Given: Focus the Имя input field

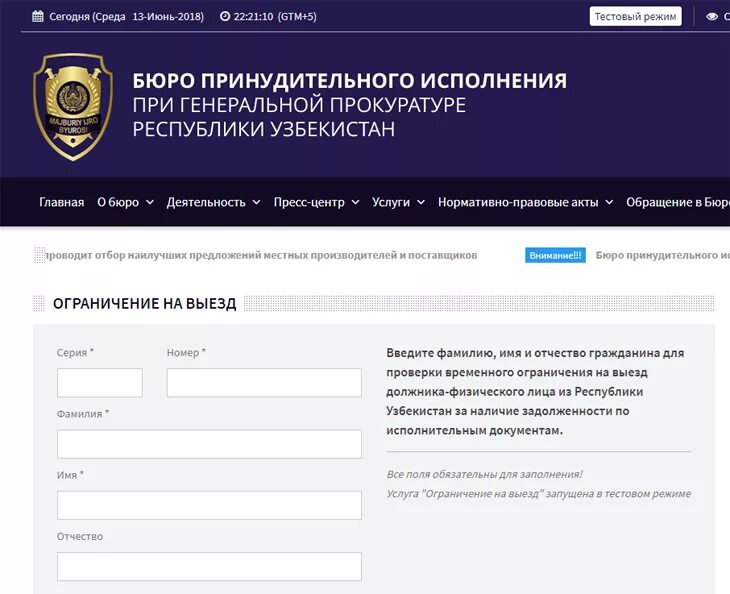Looking at the screenshot, I should [x=209, y=505].
